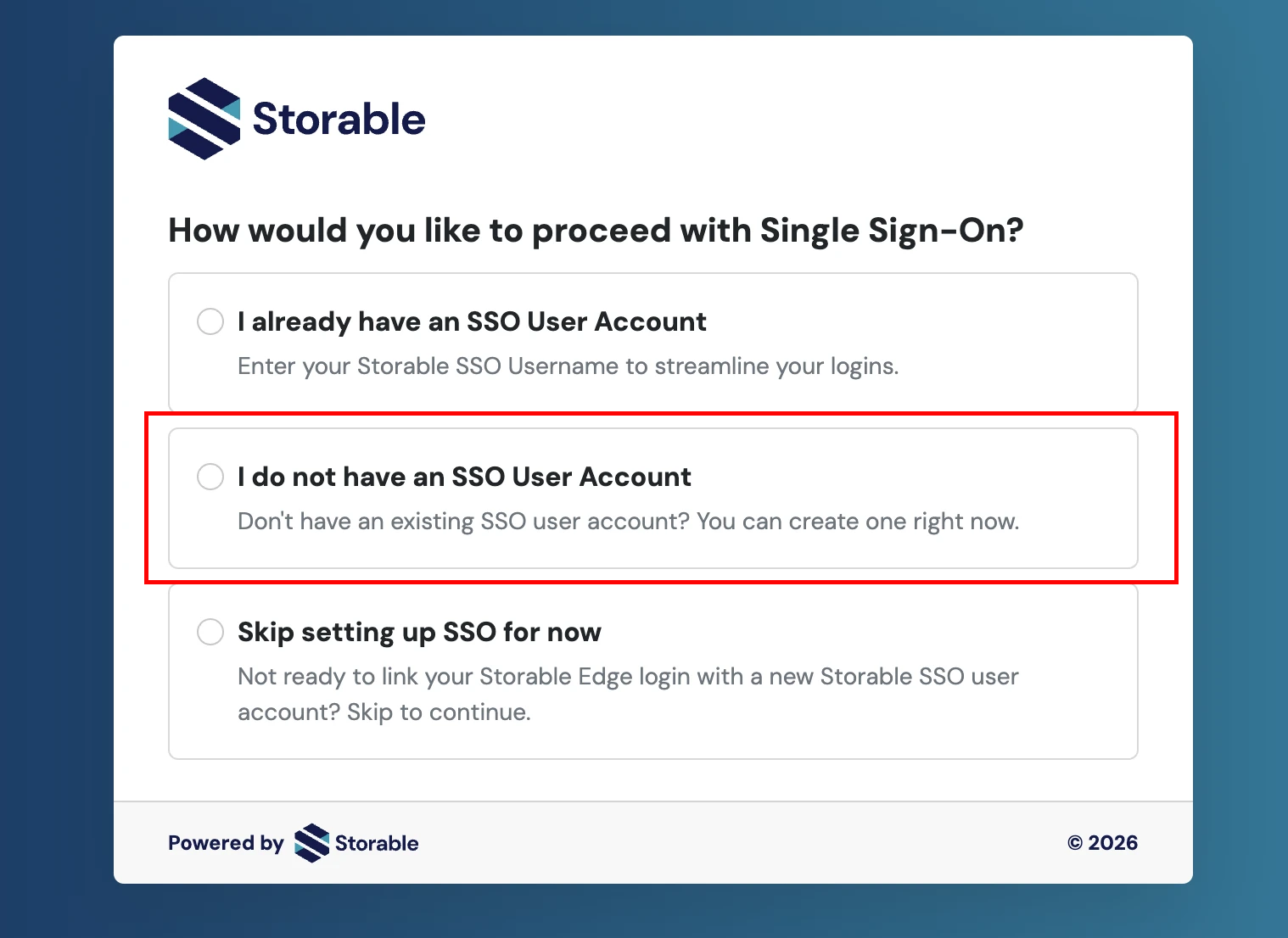Select the 'Skip setting up SSO for now' radio
The height and width of the screenshot is (938, 1288).
click(210, 632)
